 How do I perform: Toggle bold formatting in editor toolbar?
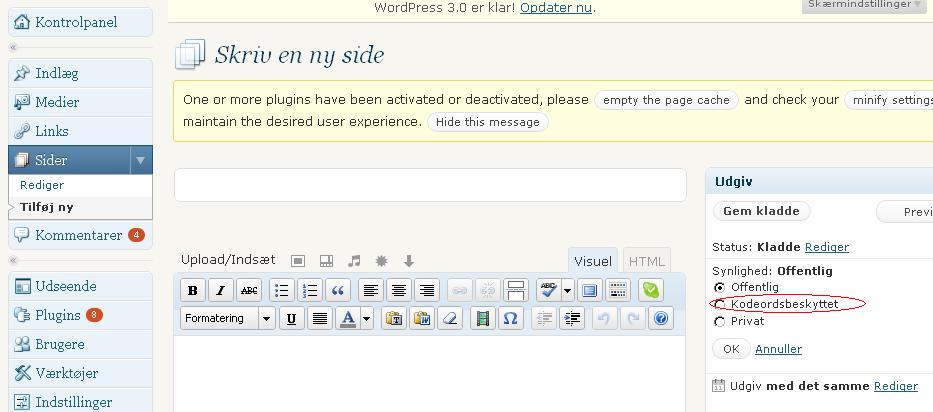tap(192, 290)
